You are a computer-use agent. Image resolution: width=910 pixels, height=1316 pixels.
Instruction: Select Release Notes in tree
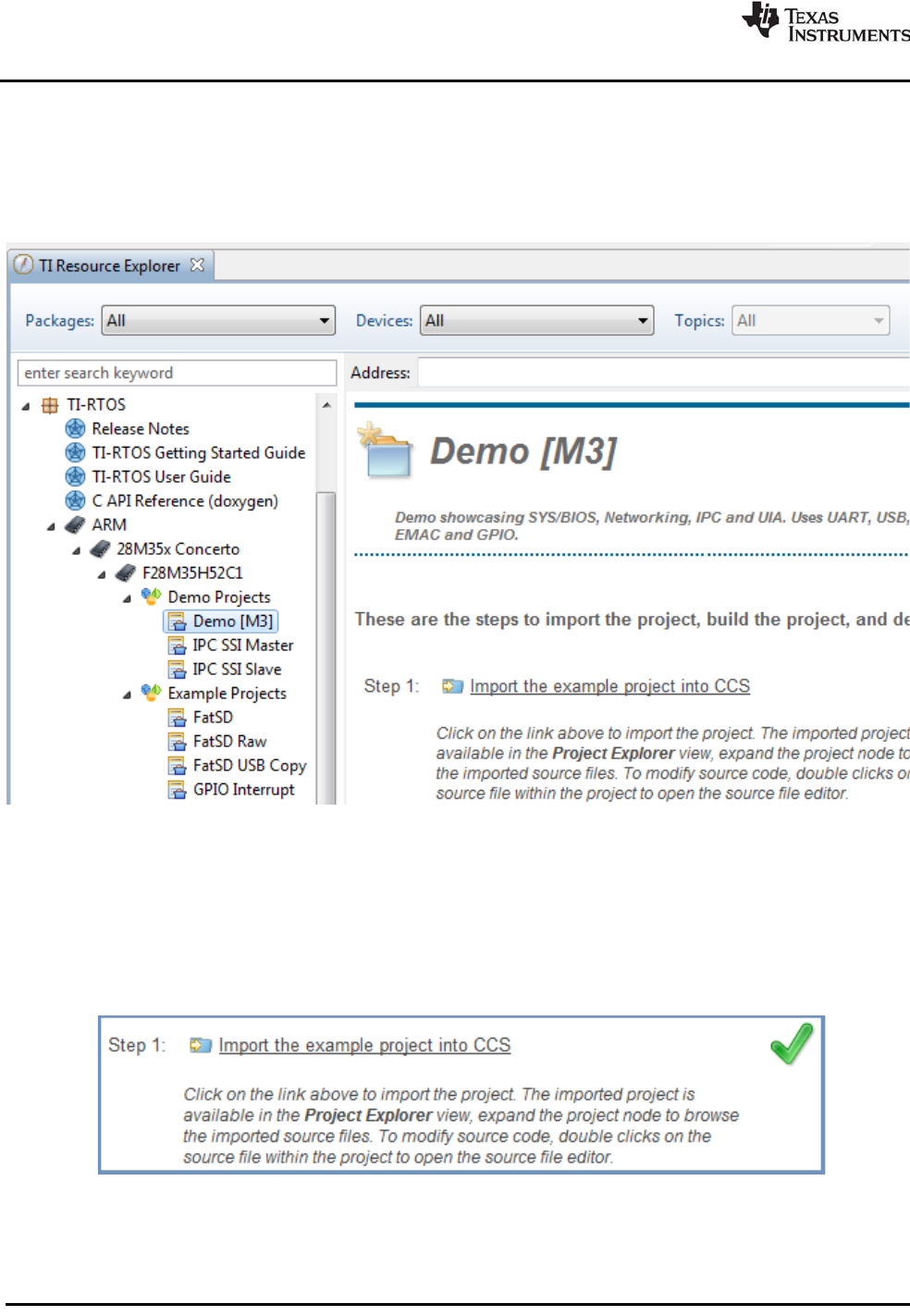tap(141, 428)
